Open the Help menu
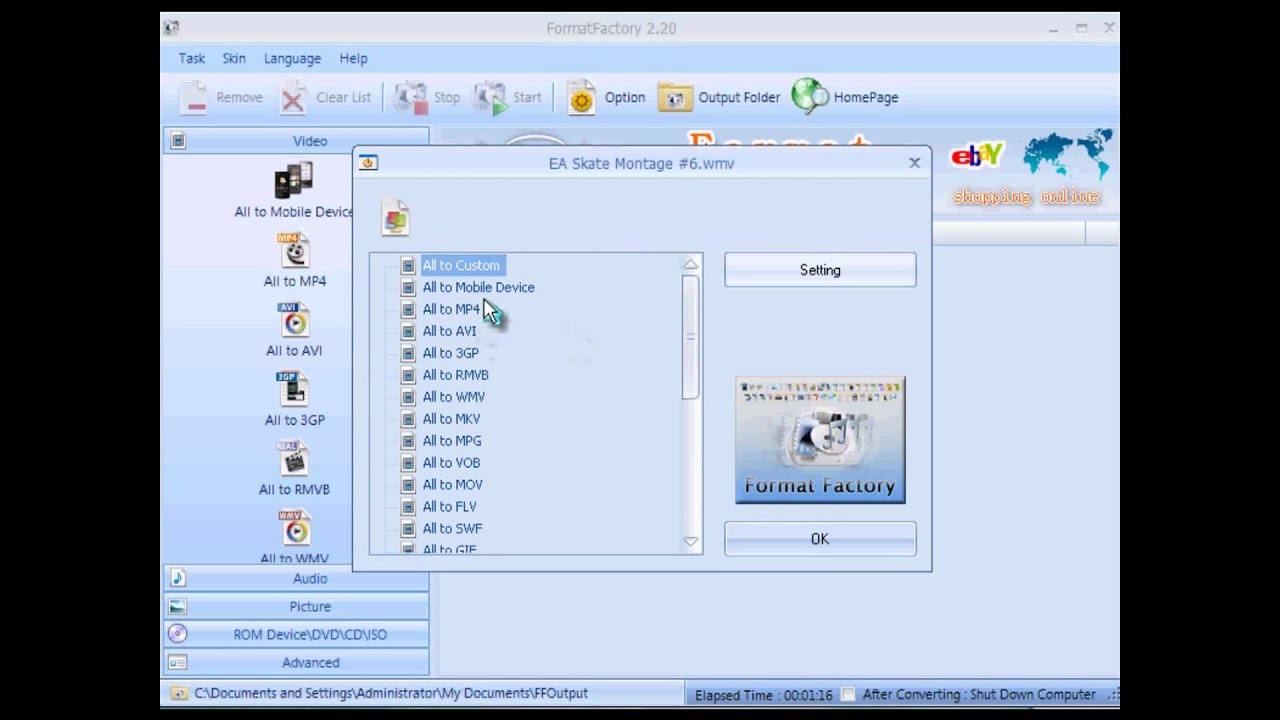This screenshot has width=1280, height=720. click(353, 59)
